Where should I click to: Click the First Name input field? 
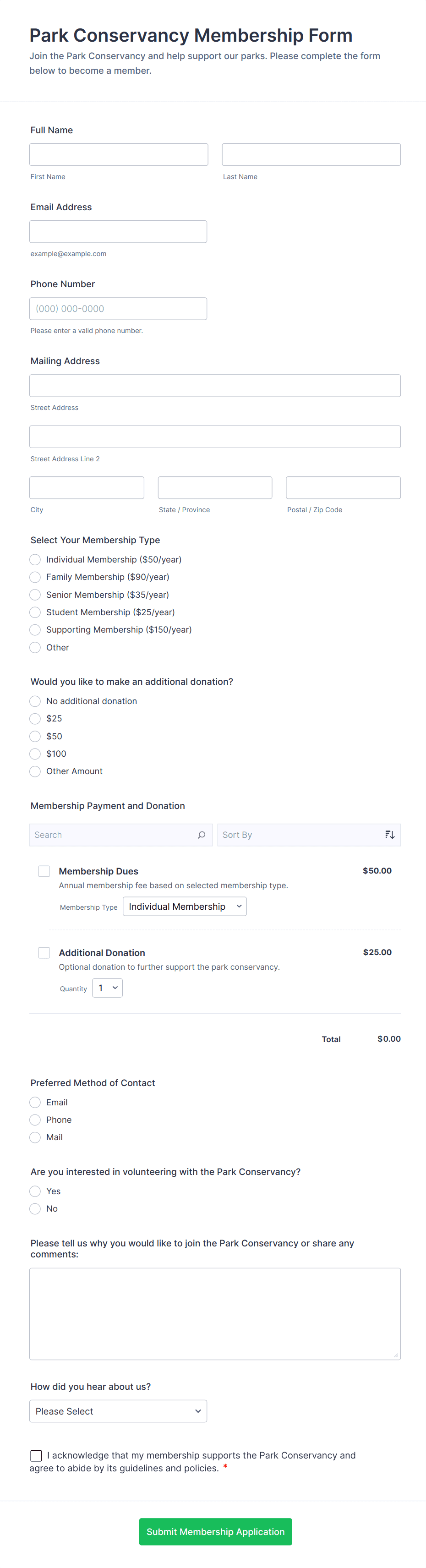(119, 155)
